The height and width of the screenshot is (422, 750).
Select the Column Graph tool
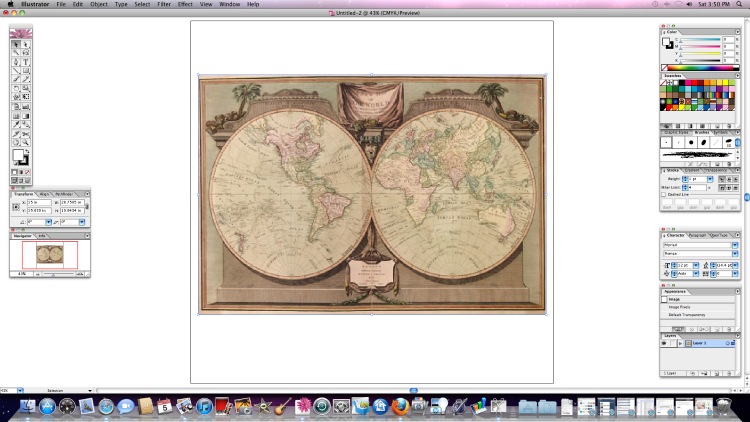point(26,107)
